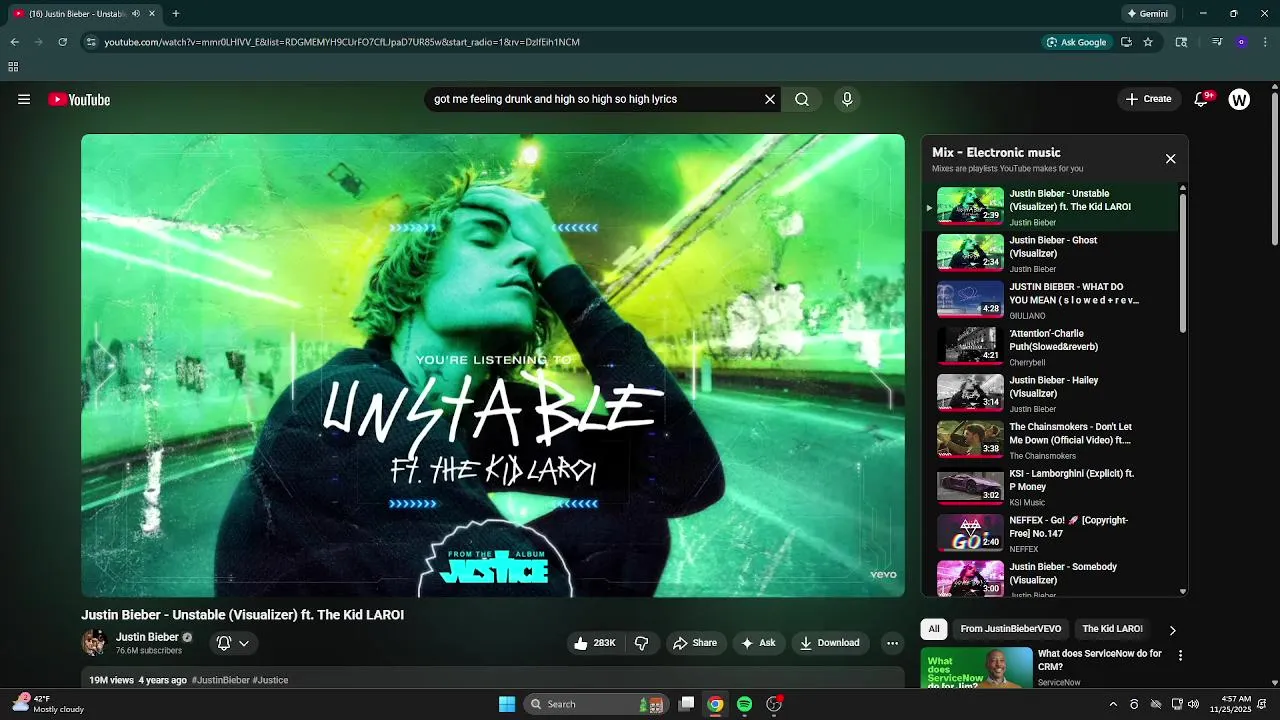The width and height of the screenshot is (1280, 720).
Task: Open Gemini in Chrome
Action: [1147, 14]
